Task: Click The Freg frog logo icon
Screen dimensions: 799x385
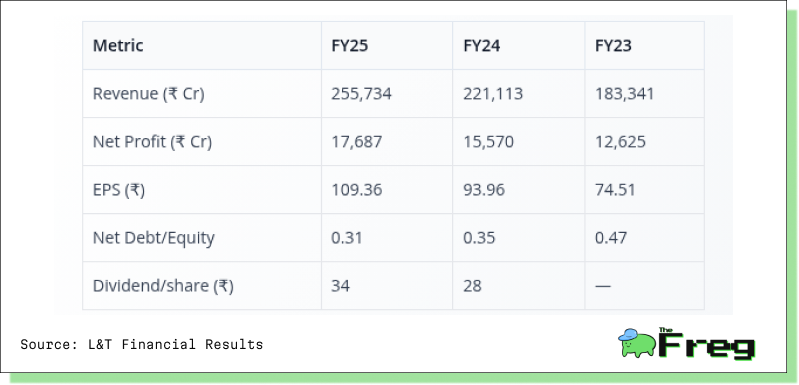Action: (636, 342)
